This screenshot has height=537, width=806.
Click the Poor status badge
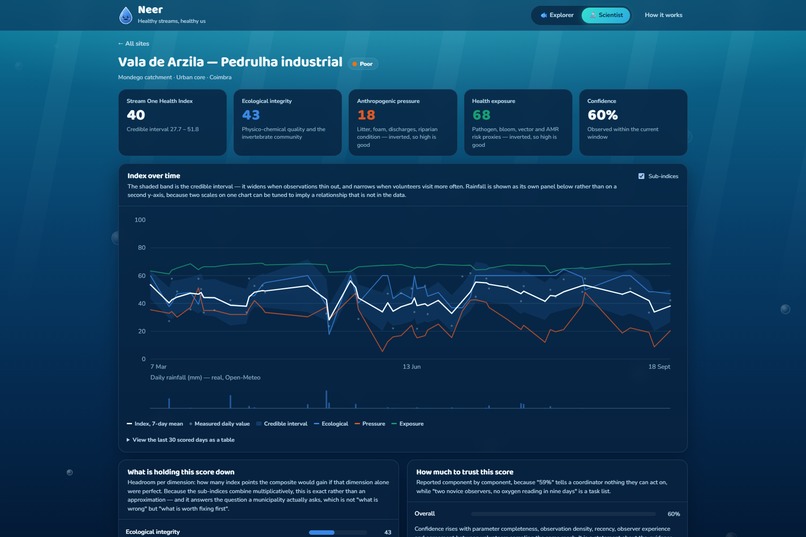[363, 64]
